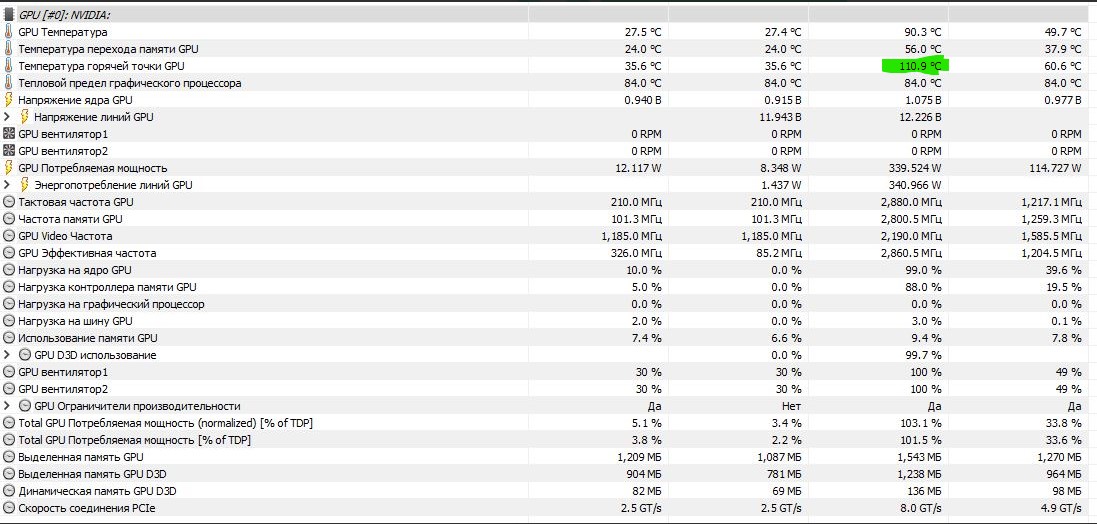Click the lightning icon beside GPU Потребляемая мощность
The width and height of the screenshot is (1097, 524).
9,168
